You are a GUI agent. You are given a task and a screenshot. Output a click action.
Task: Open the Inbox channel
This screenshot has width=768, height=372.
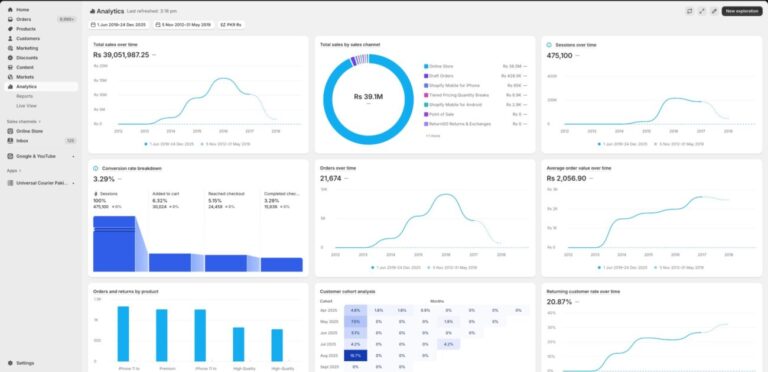point(41,140)
